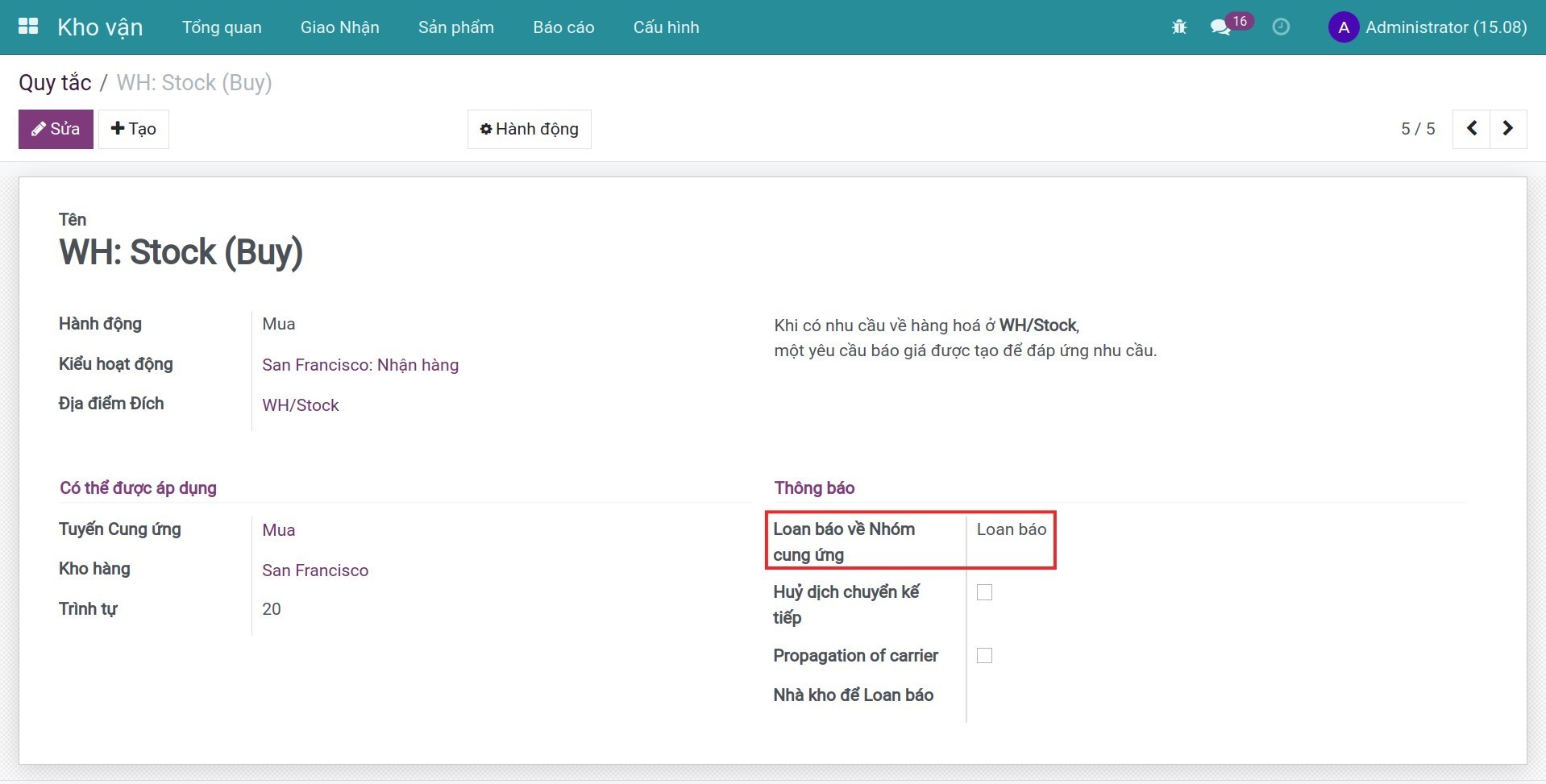Screen dimensions: 1546x784
Task: Expand the Hành động dropdown
Action: 529,129
